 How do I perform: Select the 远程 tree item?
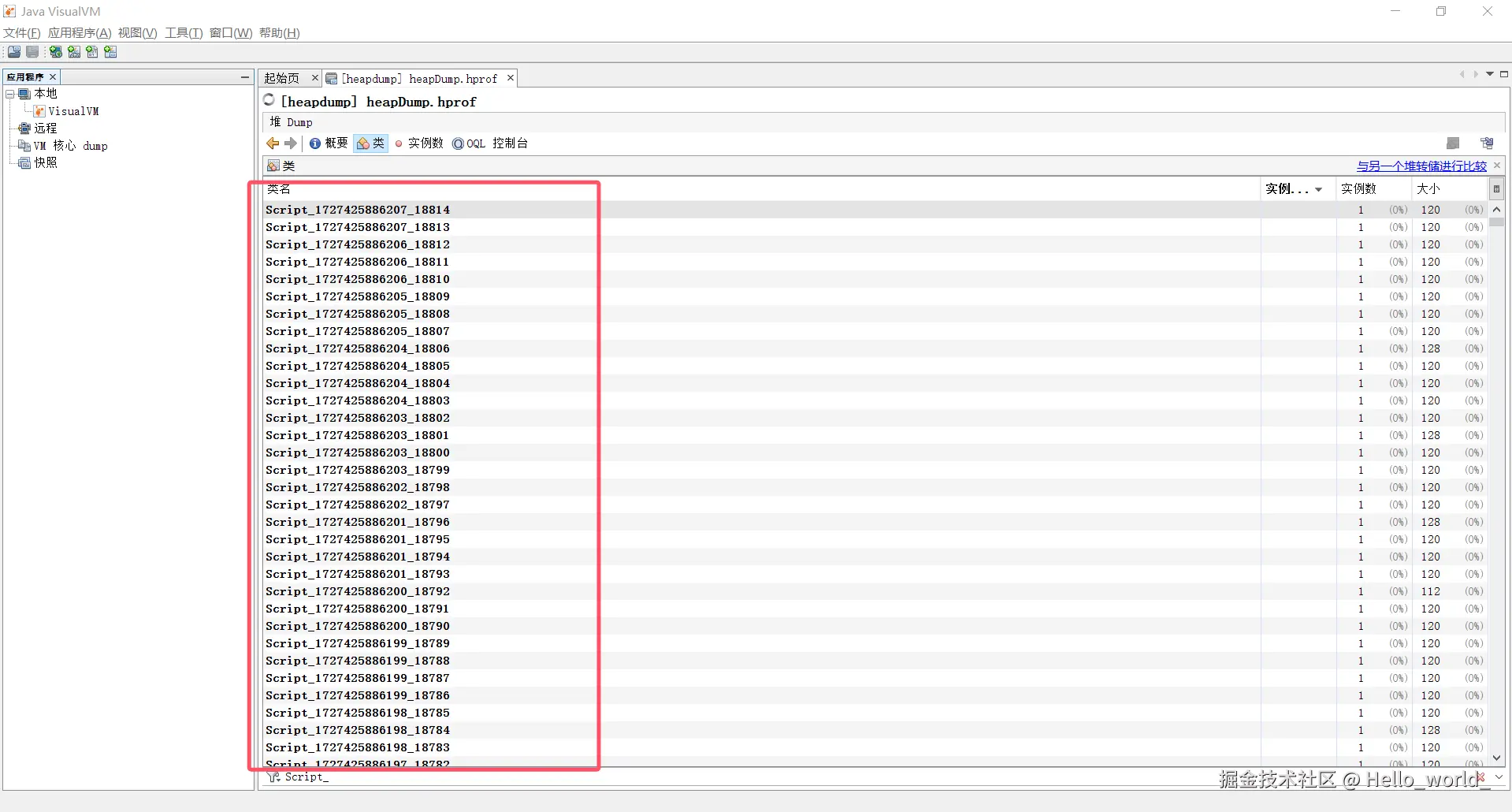45,129
